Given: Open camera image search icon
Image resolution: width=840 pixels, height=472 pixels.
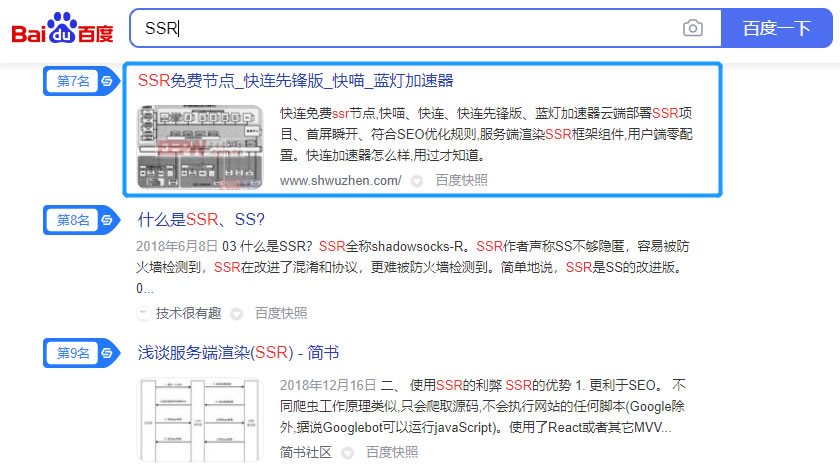Looking at the screenshot, I should tap(692, 28).
